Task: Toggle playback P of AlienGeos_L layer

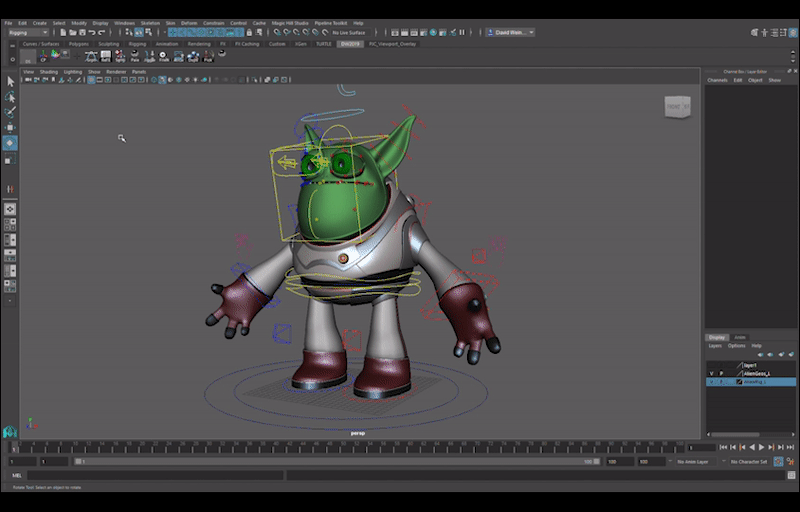Action: 721,374
